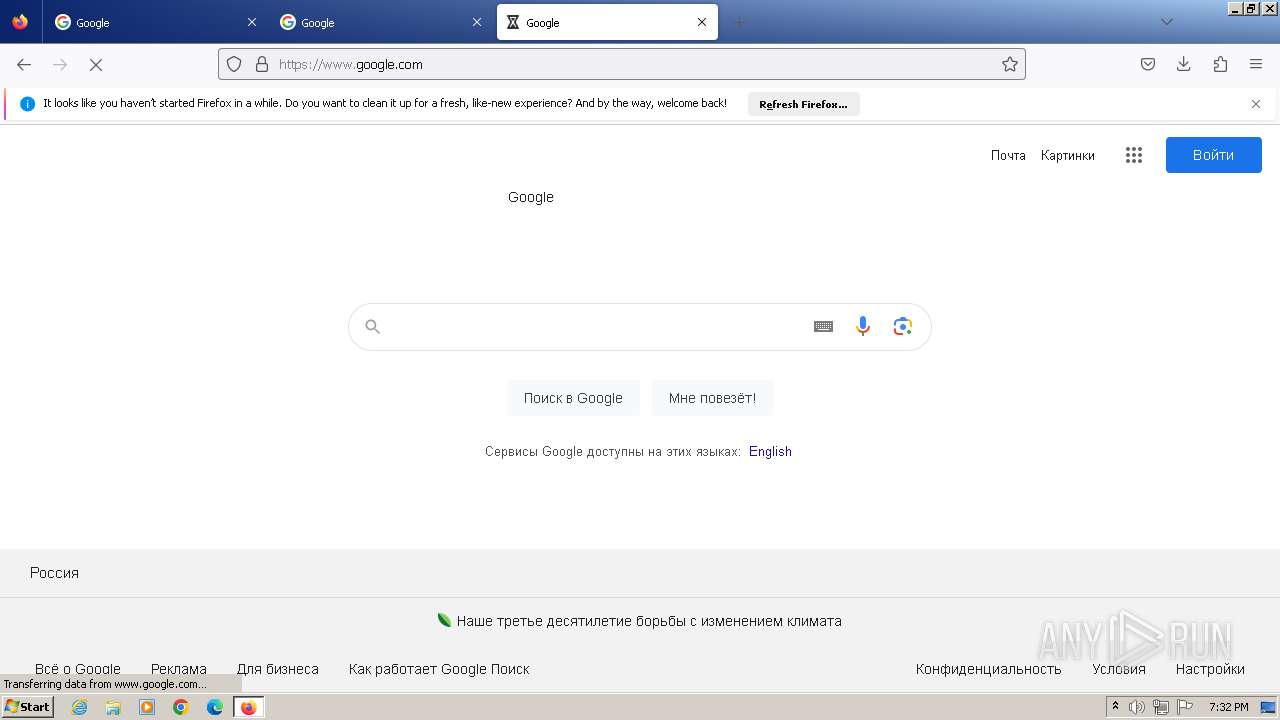
Task: Open the Extensions puzzle icon
Action: (x=1220, y=64)
